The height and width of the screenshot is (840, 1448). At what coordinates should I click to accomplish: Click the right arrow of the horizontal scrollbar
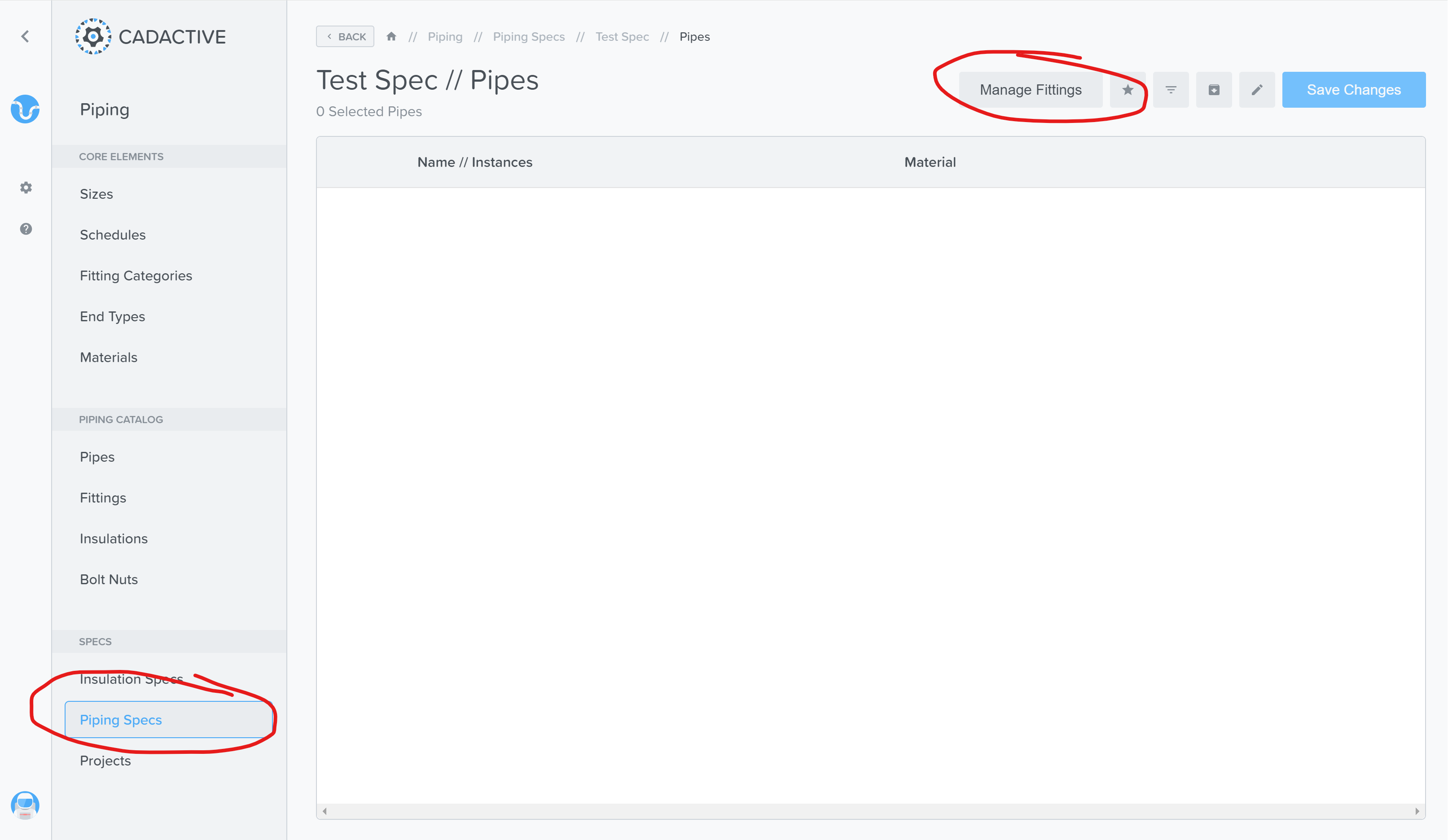click(x=1417, y=811)
